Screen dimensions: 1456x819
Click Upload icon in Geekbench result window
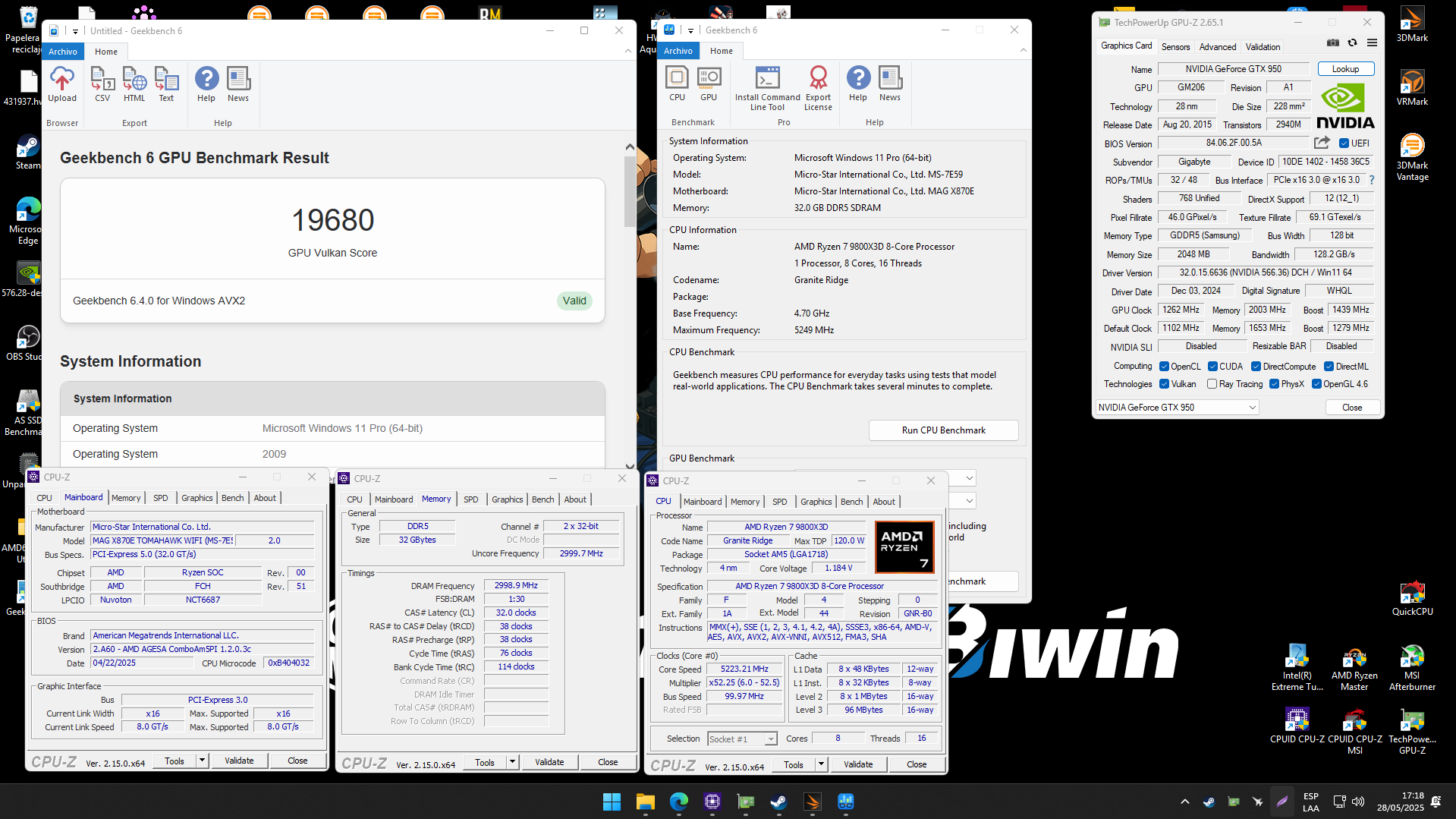tap(62, 84)
